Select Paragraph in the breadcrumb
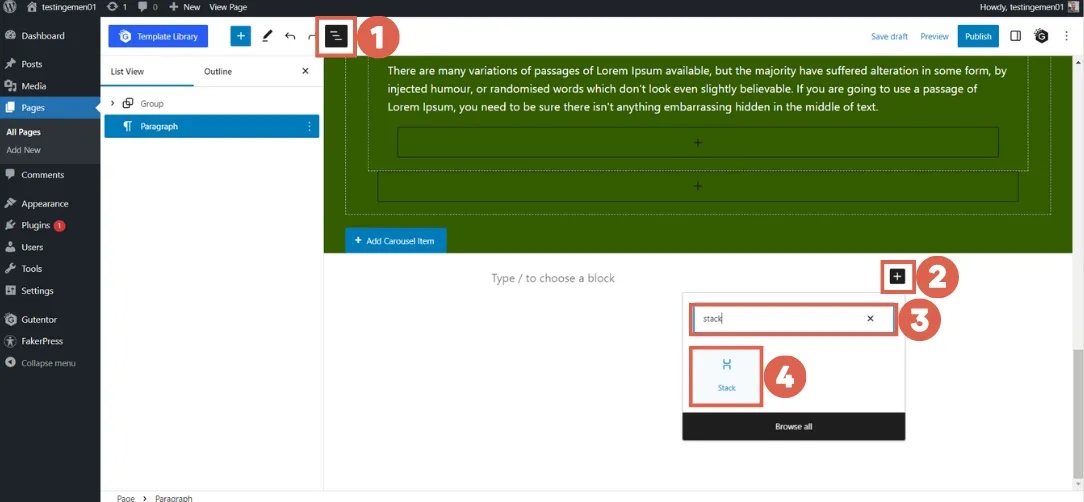Screen dimensions: 1084x502 [x=174, y=498]
